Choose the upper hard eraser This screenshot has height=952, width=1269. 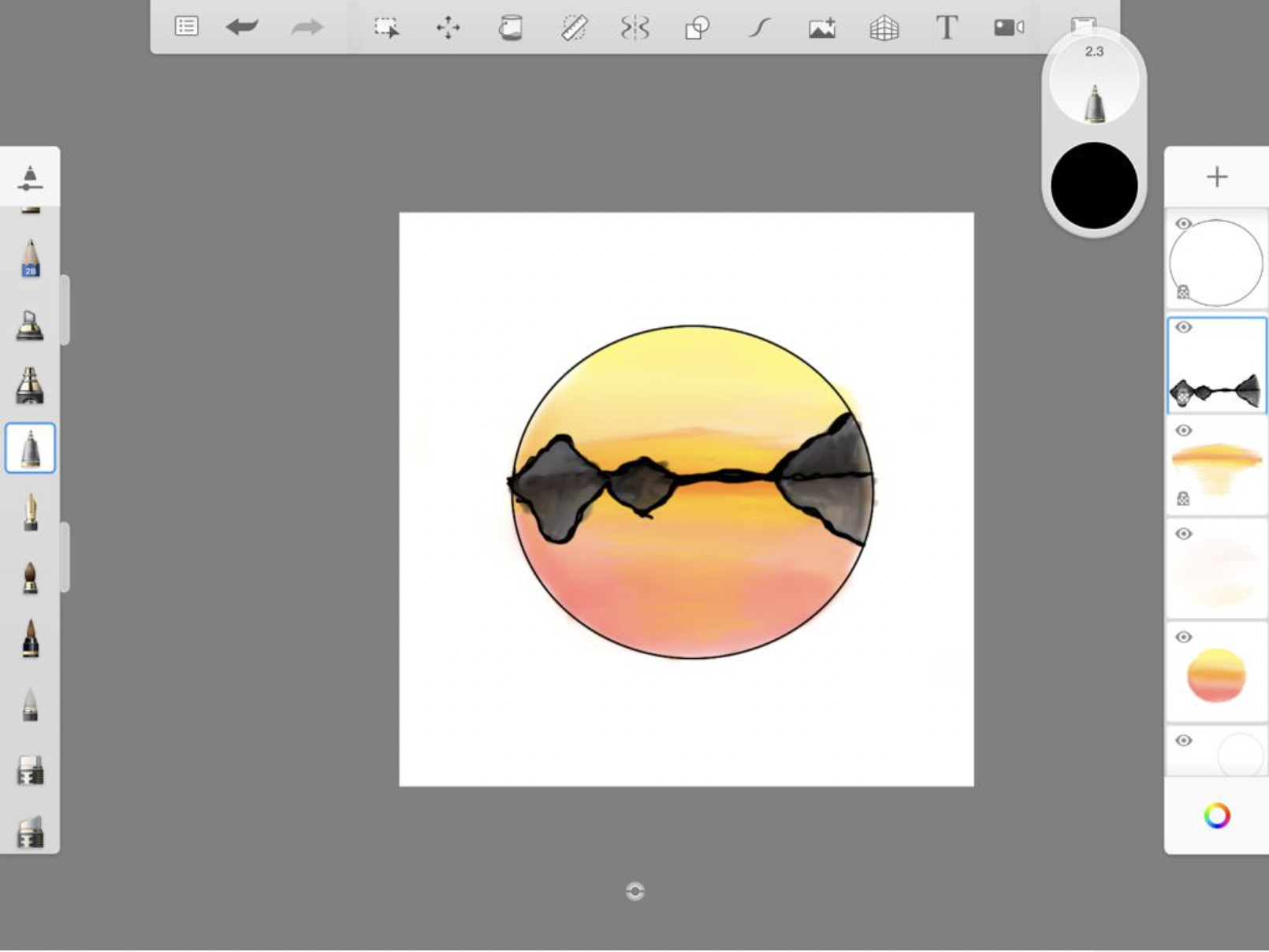pos(30,770)
